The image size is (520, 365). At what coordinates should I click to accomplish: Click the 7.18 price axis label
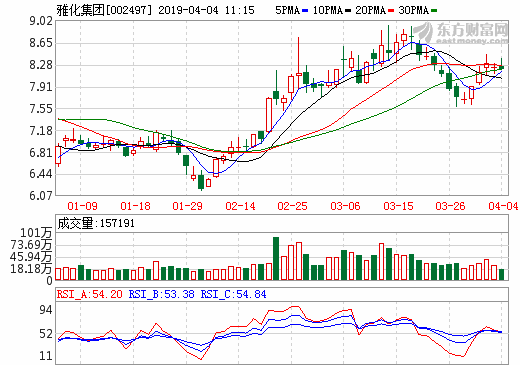(41, 131)
